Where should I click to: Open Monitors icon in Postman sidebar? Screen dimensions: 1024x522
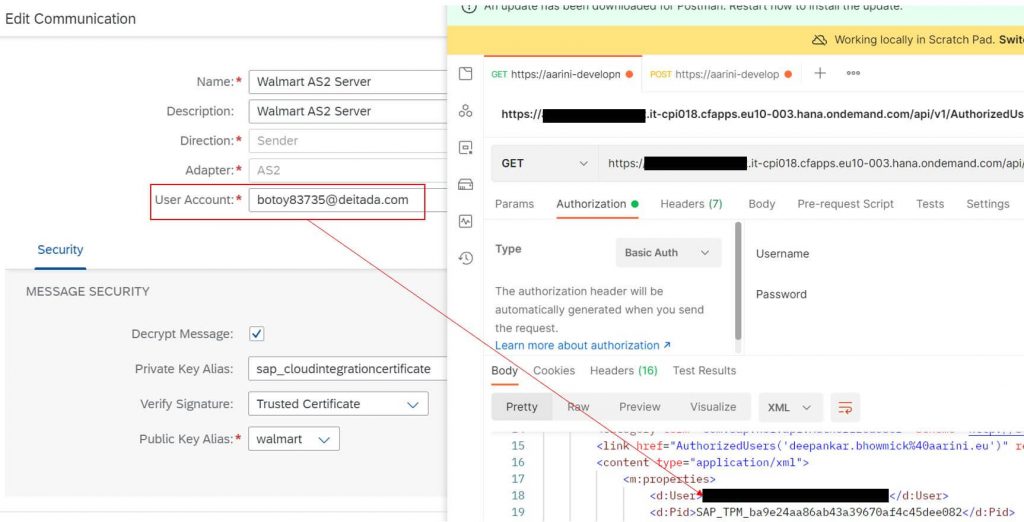[465, 221]
